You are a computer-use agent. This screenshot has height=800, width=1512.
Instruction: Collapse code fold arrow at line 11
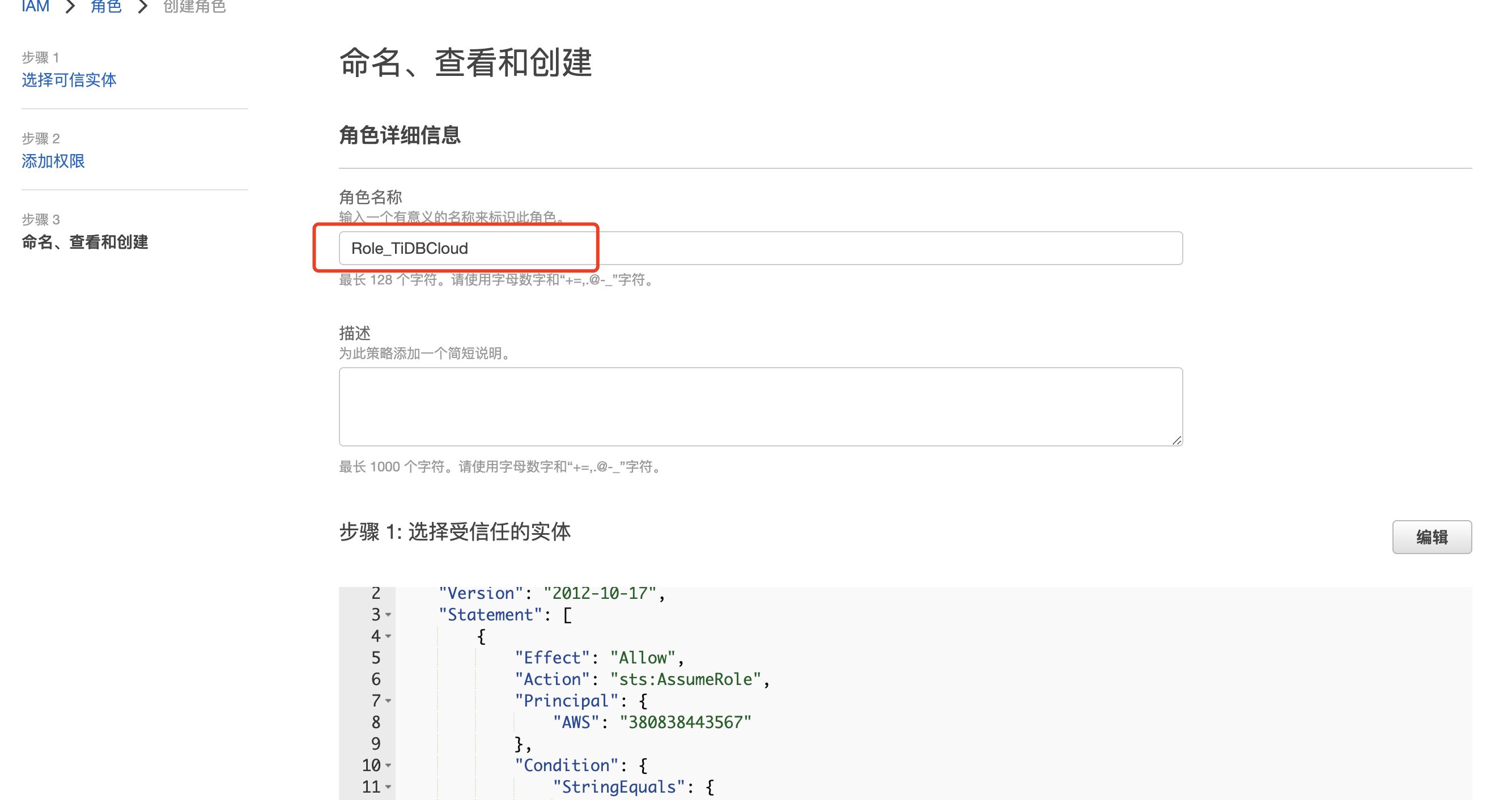[x=388, y=787]
